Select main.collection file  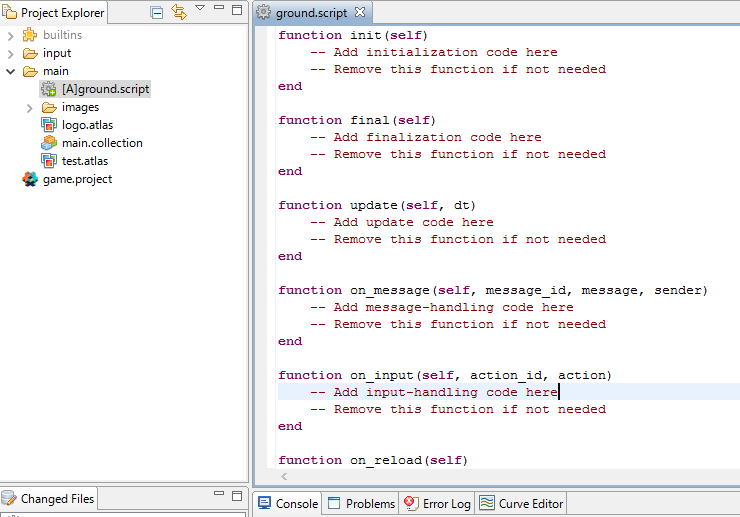[102, 143]
